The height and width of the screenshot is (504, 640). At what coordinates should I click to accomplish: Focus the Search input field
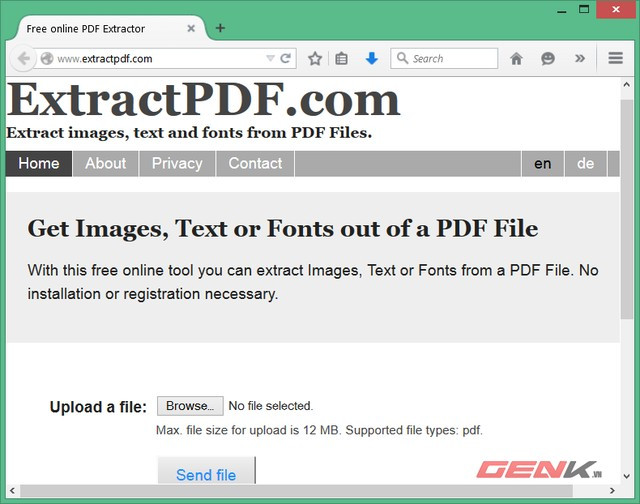444,58
